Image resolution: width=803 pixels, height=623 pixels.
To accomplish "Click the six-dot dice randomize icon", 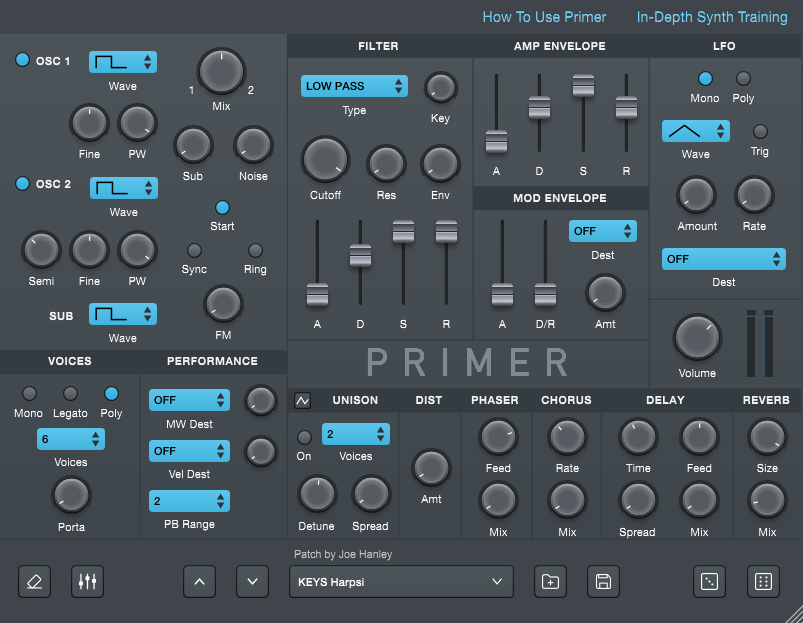I will click(x=763, y=581).
